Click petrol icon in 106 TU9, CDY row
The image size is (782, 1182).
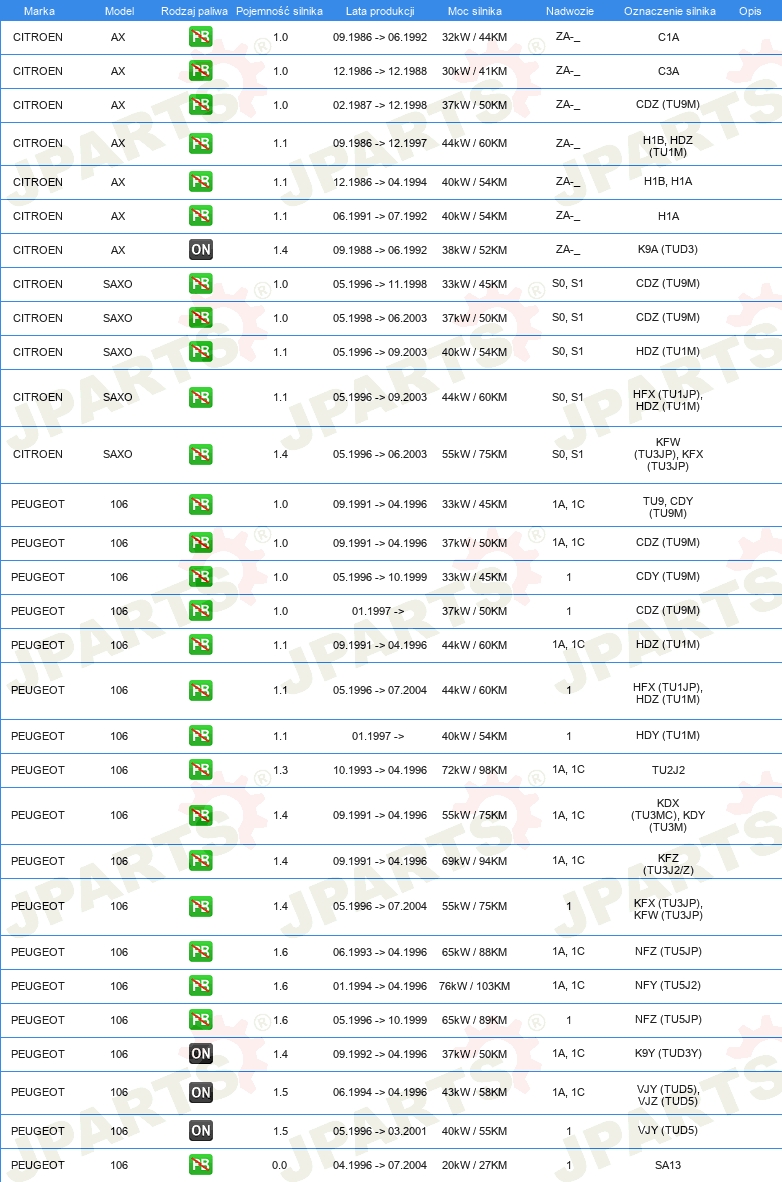[x=201, y=504]
